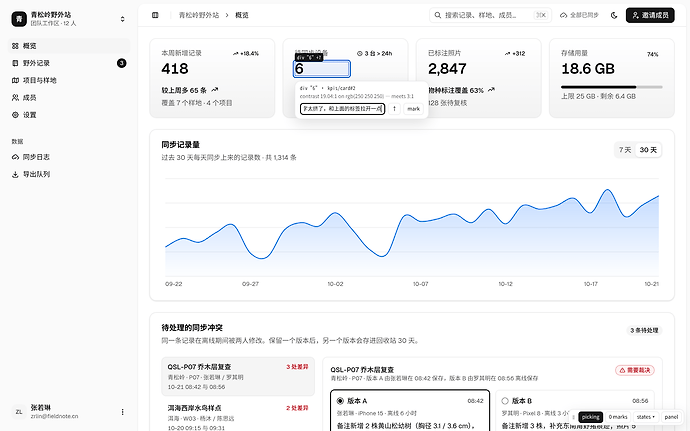This screenshot has width=690, height=431.
Task: Open the states dropdown in overlay toolbar
Action: (x=646, y=417)
